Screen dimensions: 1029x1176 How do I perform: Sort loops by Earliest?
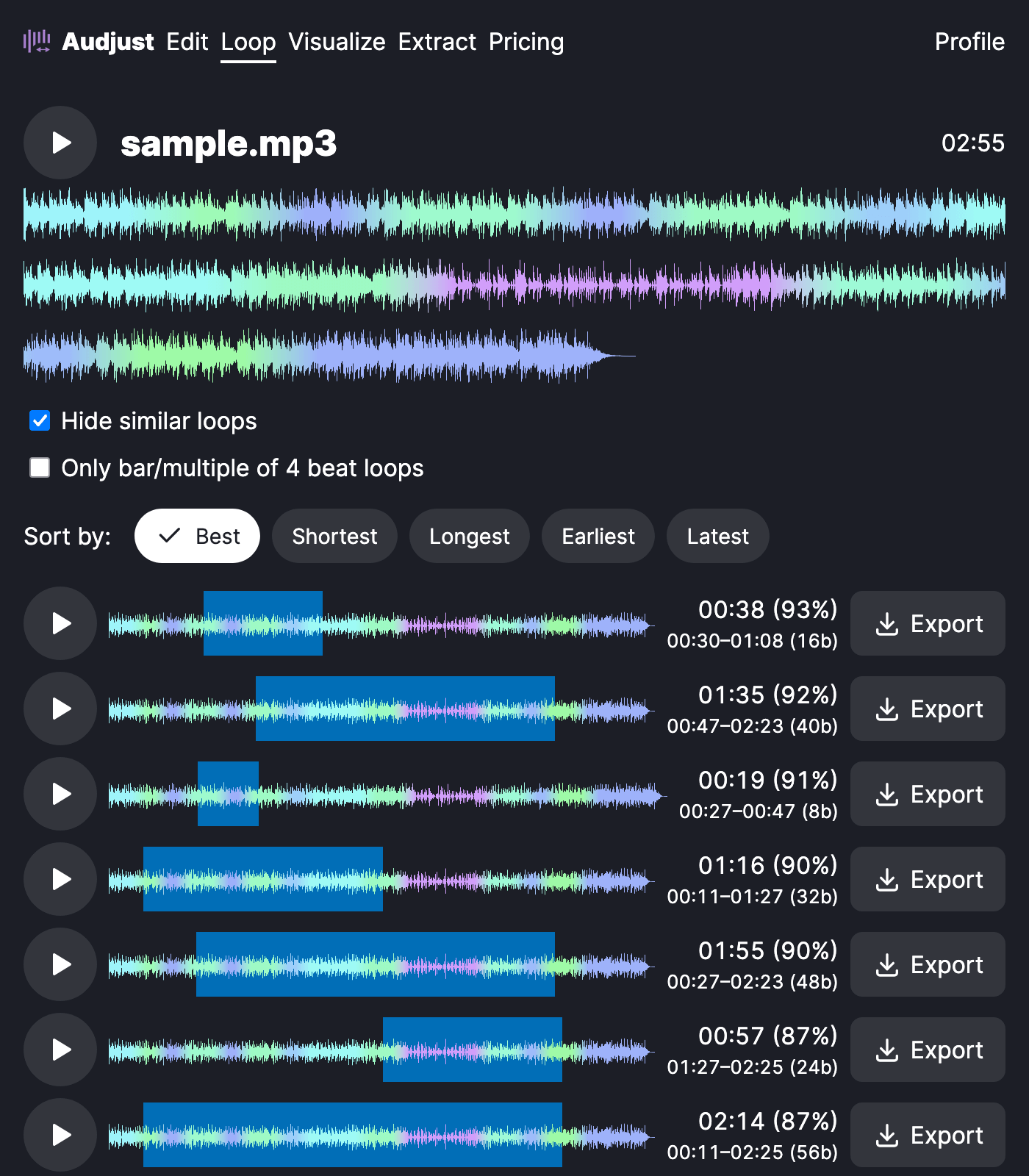click(x=598, y=536)
